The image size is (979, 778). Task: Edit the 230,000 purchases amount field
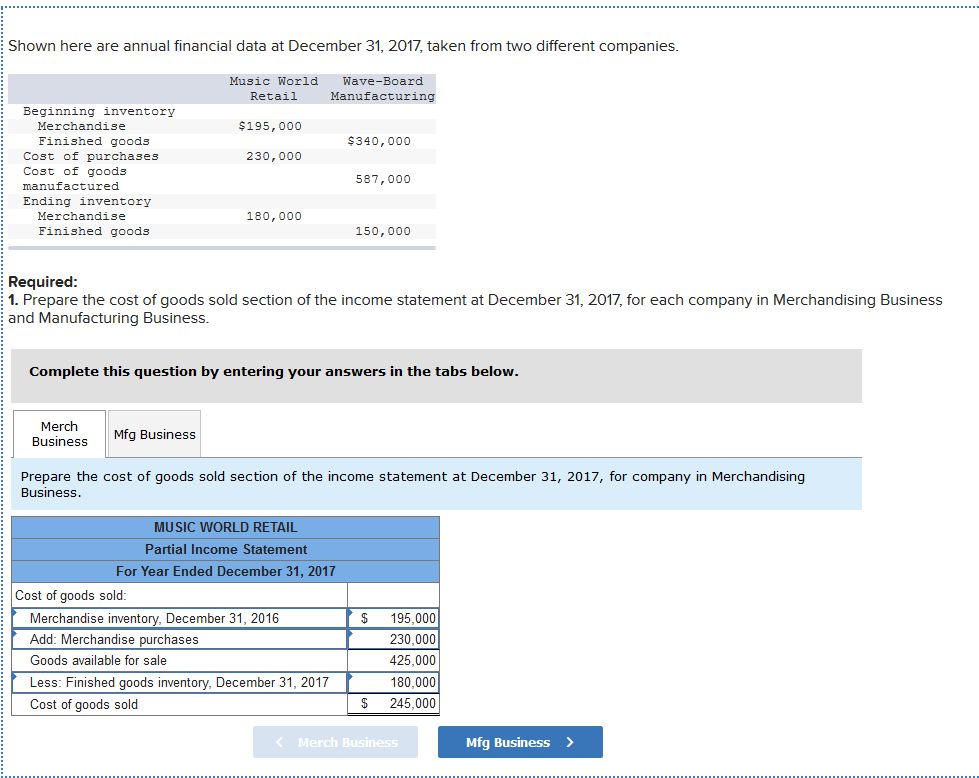click(x=393, y=639)
